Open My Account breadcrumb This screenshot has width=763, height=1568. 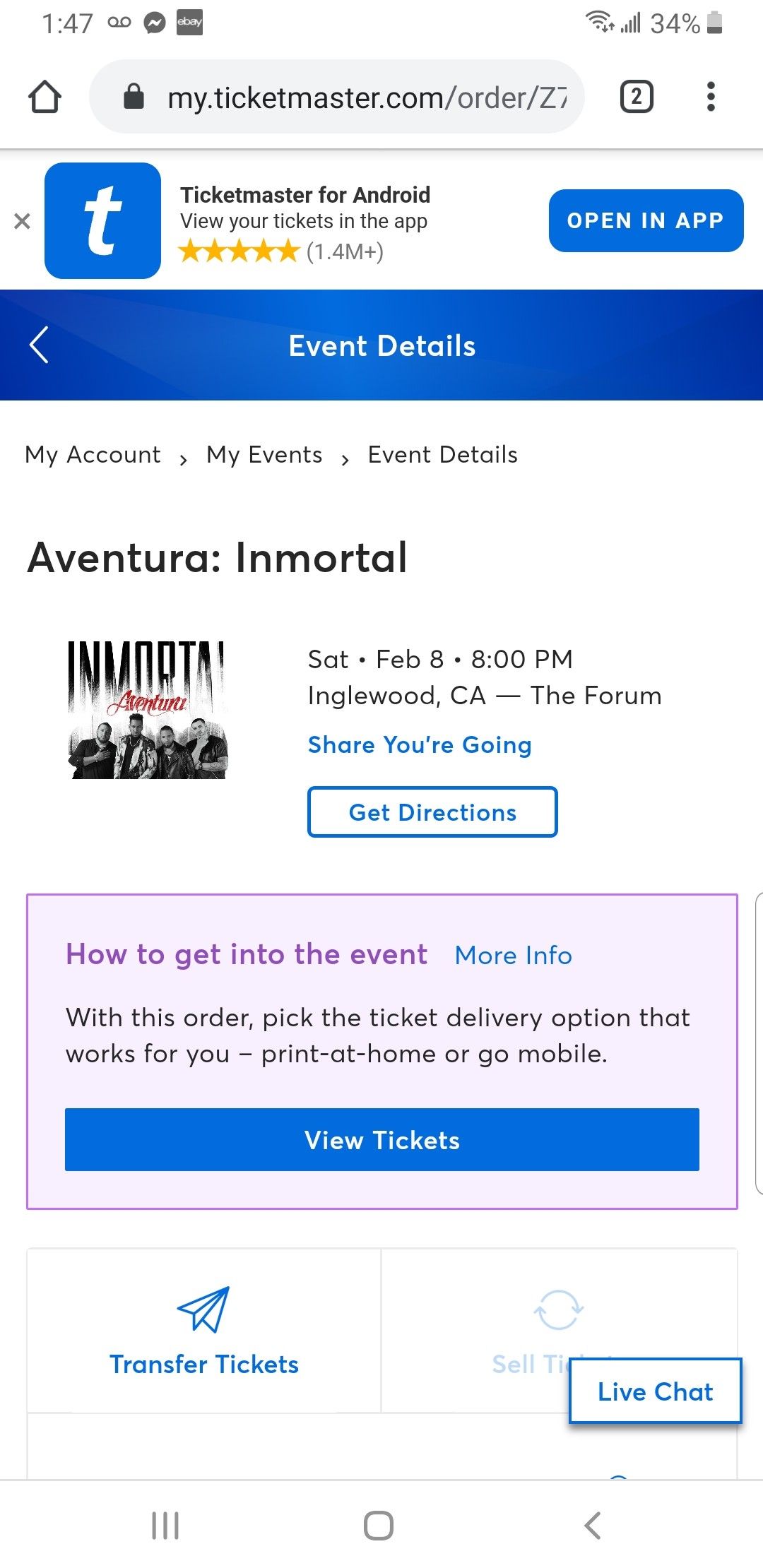(93, 455)
